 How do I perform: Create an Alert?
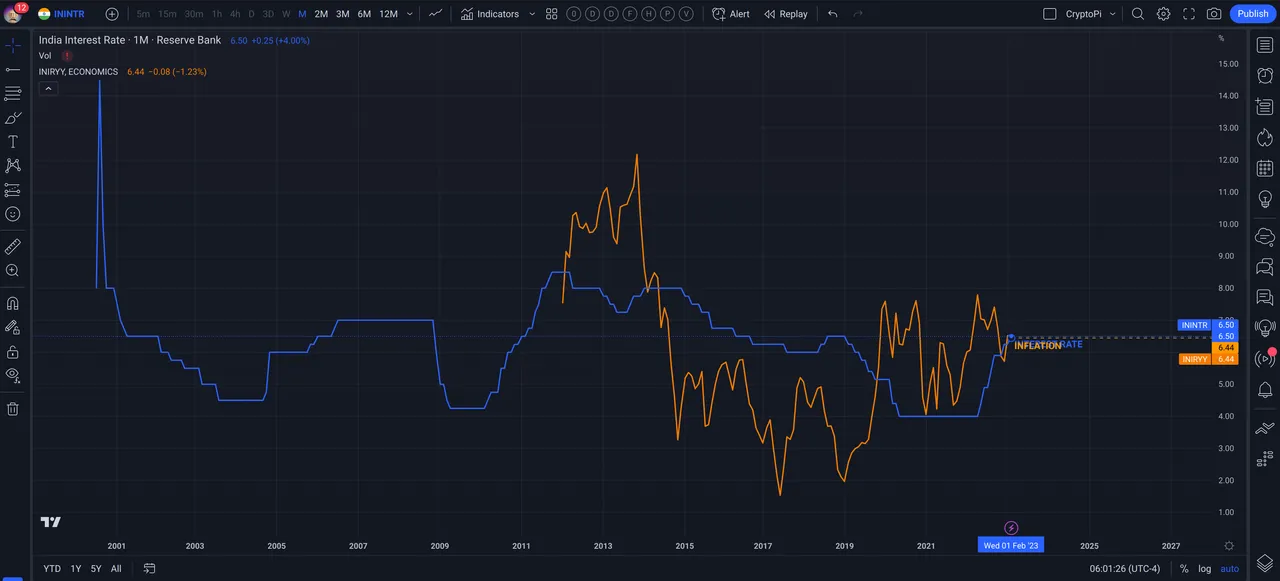pos(731,14)
